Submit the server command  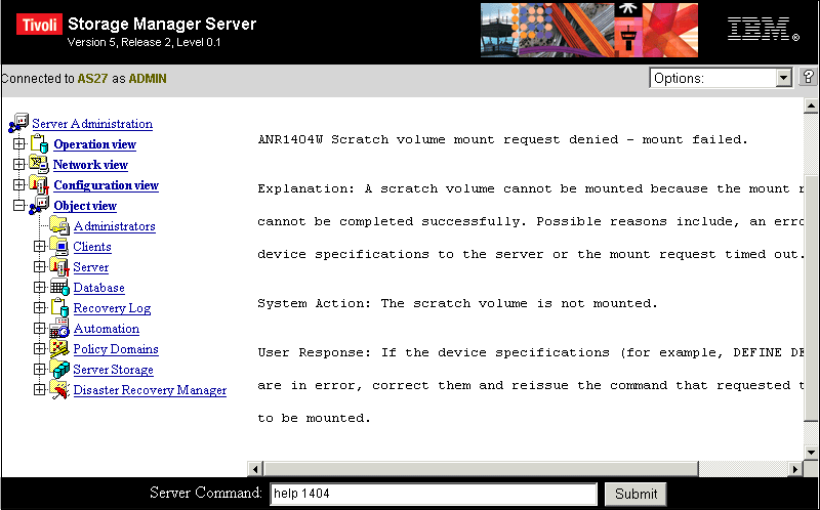(x=635, y=493)
